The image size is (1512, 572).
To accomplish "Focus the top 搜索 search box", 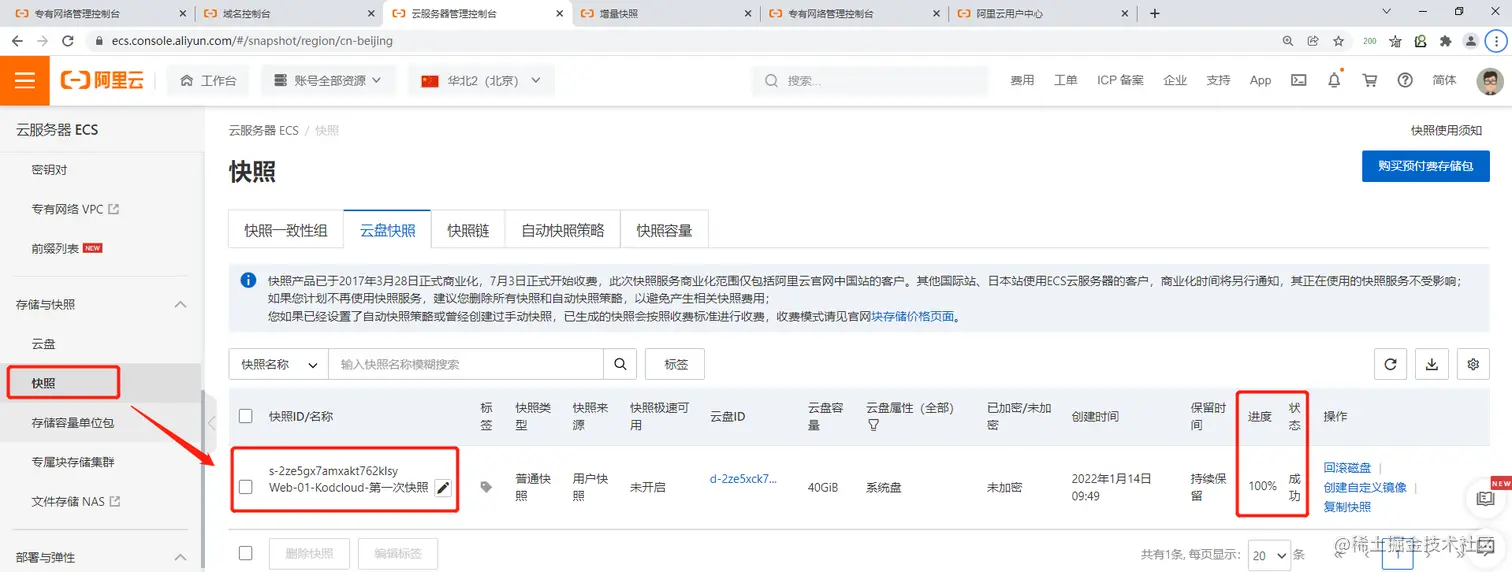I will click(870, 81).
